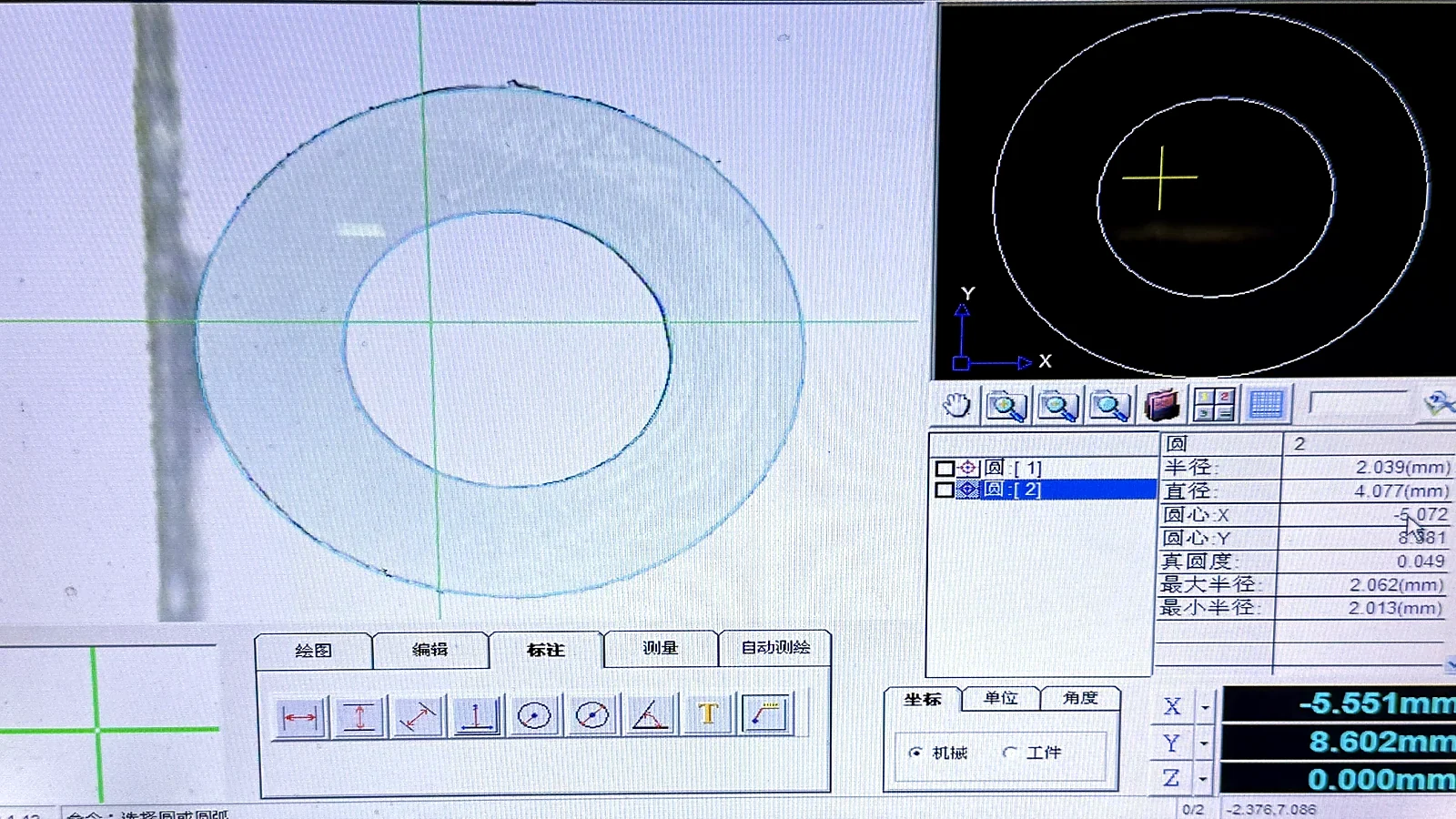
Task: Select the 工件 coordinate radio button
Action: [1009, 752]
